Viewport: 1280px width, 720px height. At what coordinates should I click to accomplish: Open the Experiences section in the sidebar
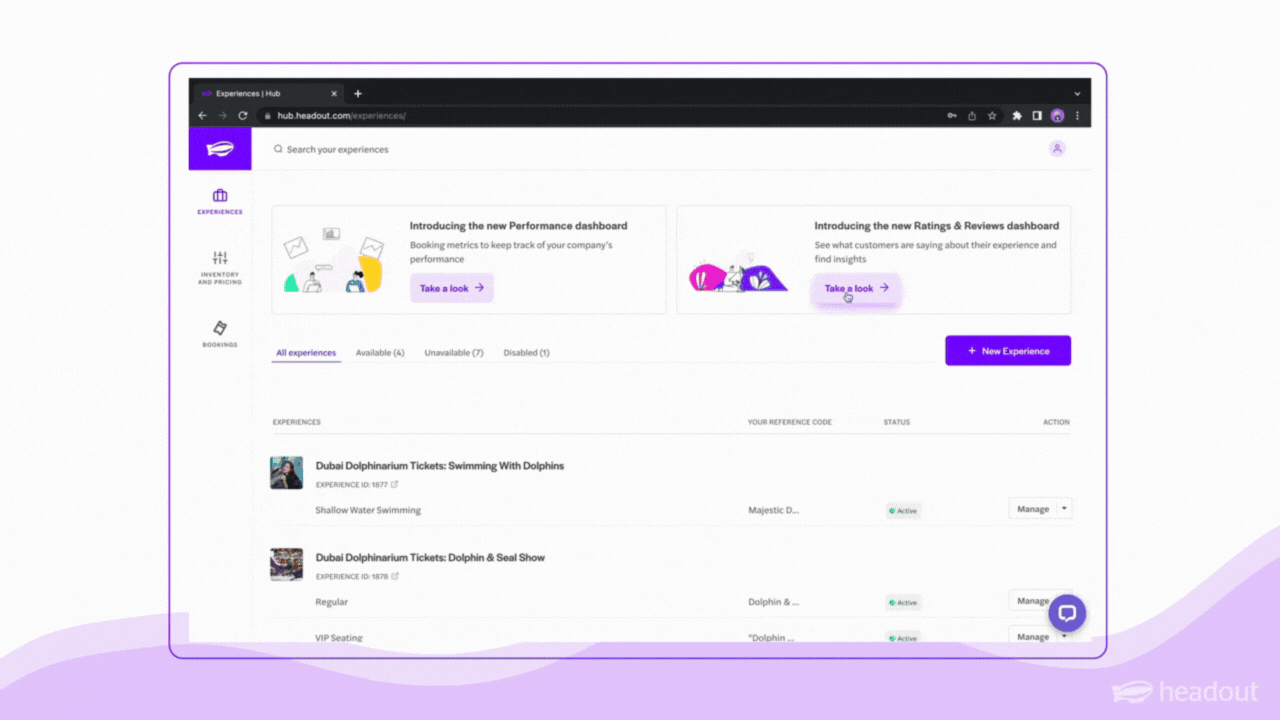(220, 202)
